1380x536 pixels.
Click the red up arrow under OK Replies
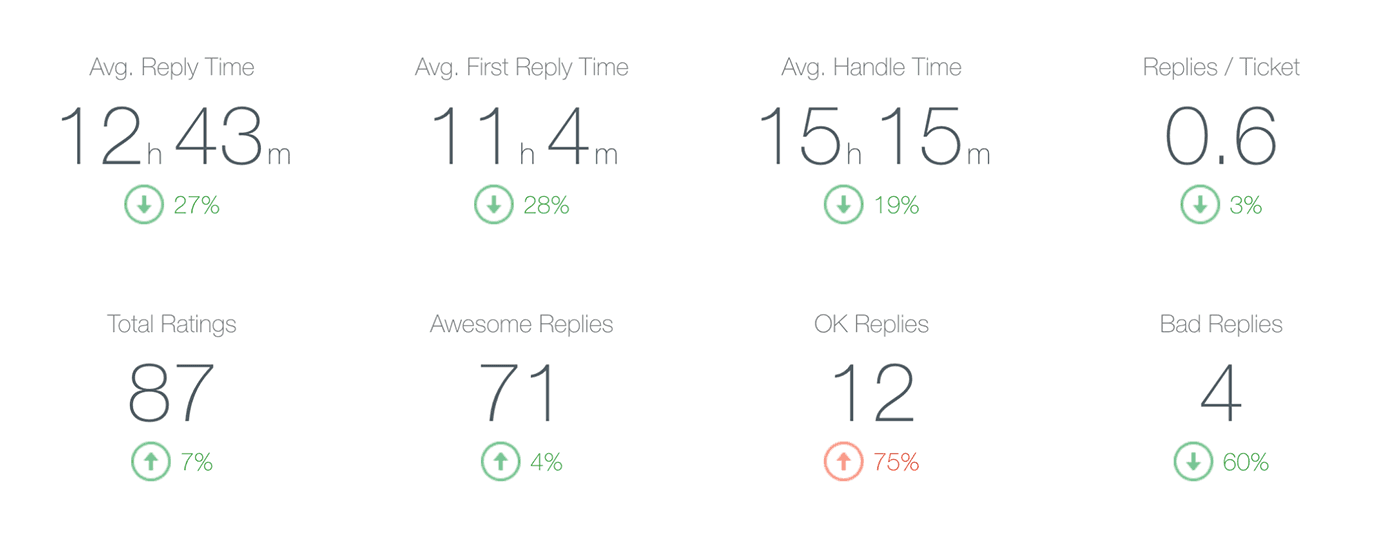click(x=843, y=462)
